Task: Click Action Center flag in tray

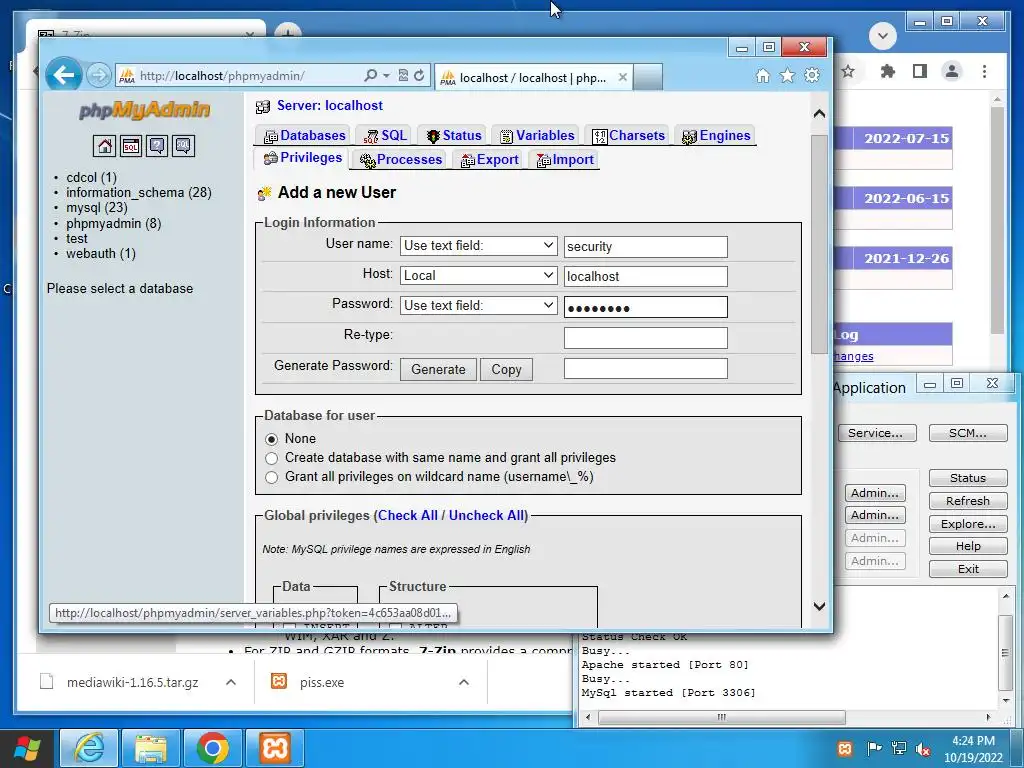Action: click(x=873, y=748)
